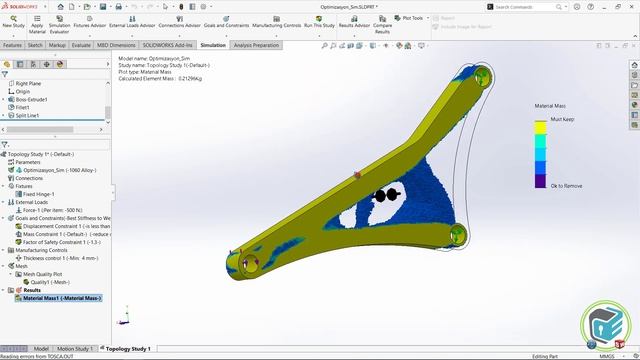Select the Right Plane item
This screenshot has width=640, height=360.
click(x=24, y=83)
